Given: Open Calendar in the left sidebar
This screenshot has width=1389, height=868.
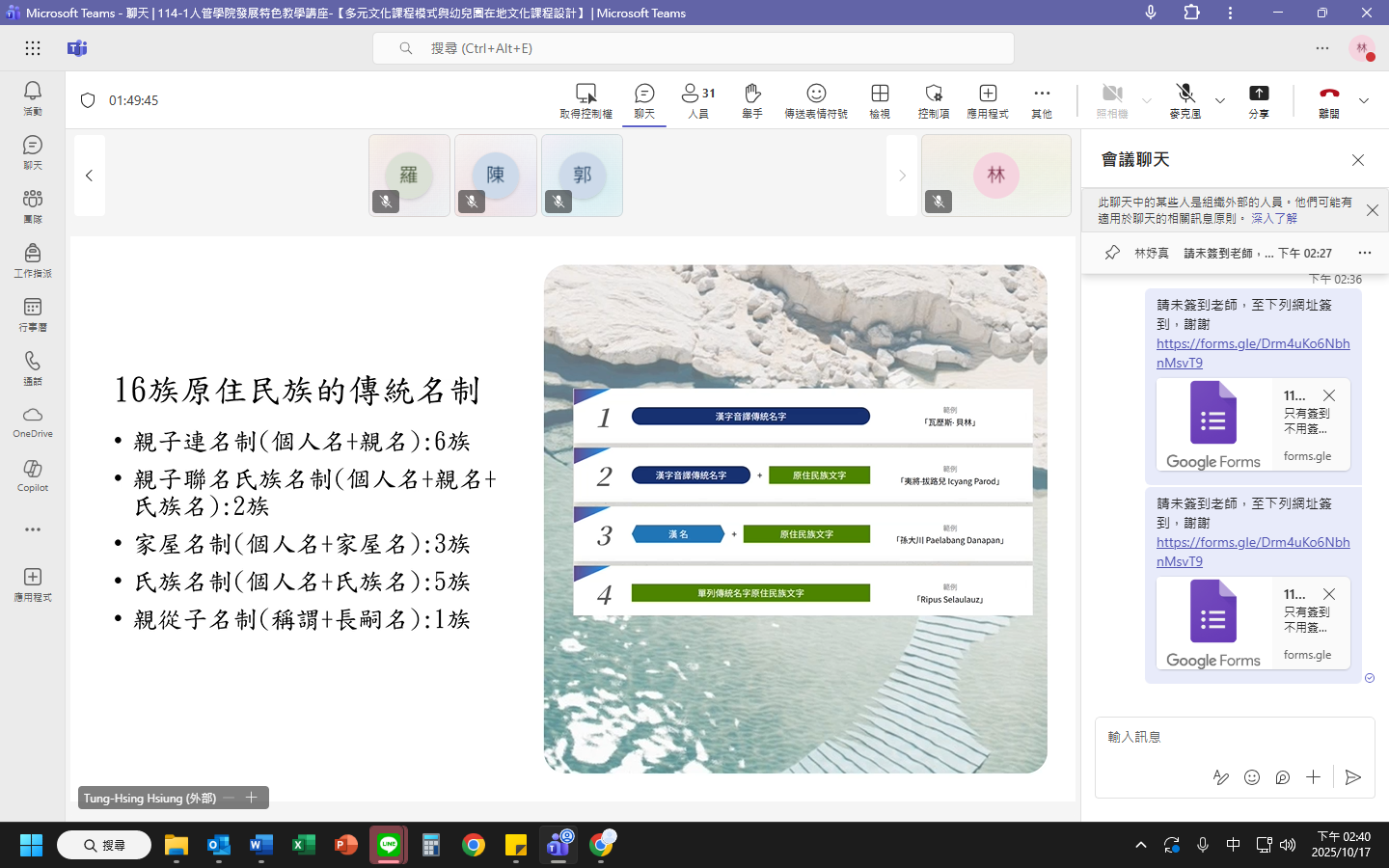Looking at the screenshot, I should click(x=33, y=314).
